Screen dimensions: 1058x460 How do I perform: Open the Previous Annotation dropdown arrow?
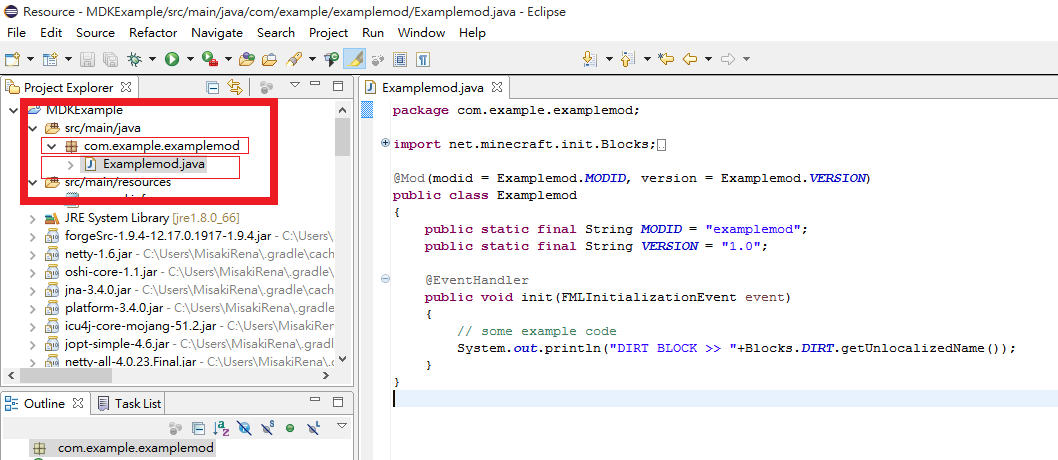[647, 59]
